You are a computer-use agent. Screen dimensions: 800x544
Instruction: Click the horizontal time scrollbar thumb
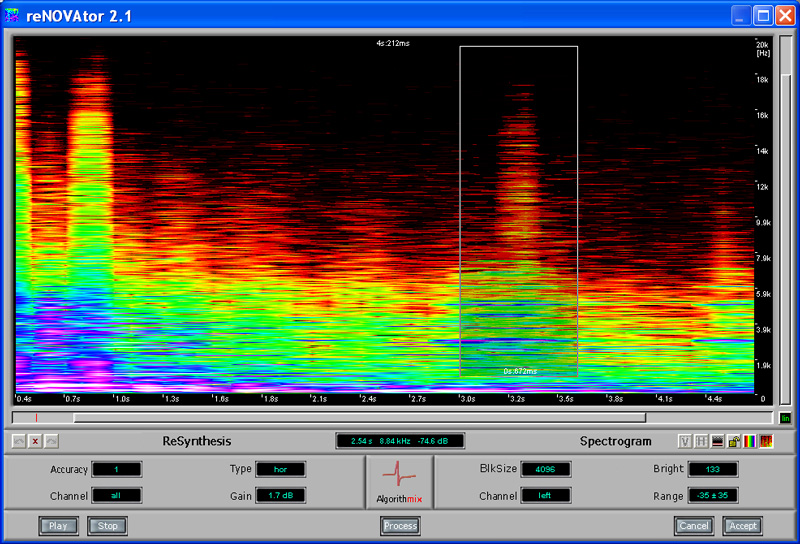[x=360, y=418]
